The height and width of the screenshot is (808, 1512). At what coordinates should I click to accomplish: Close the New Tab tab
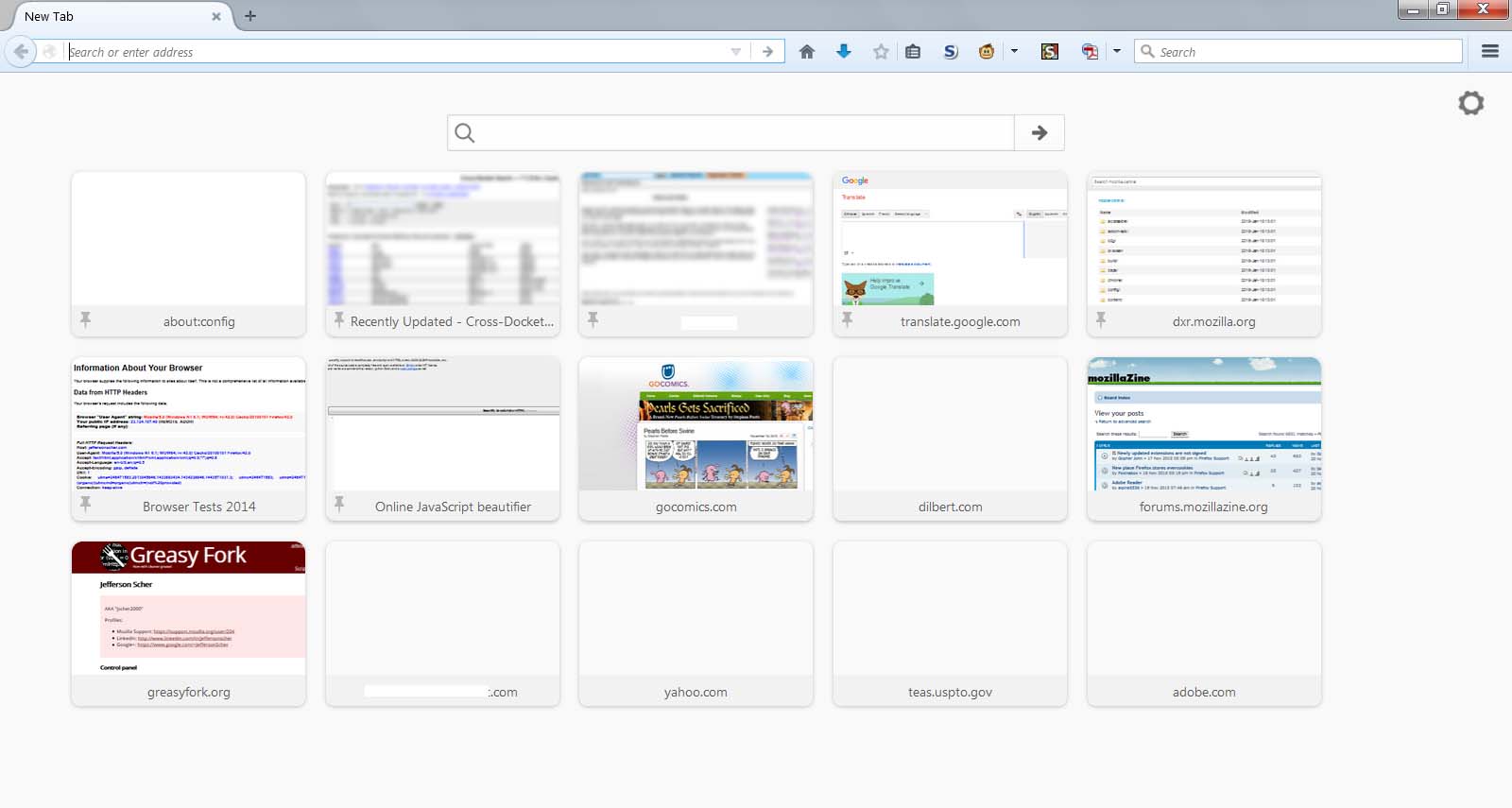pos(216,16)
